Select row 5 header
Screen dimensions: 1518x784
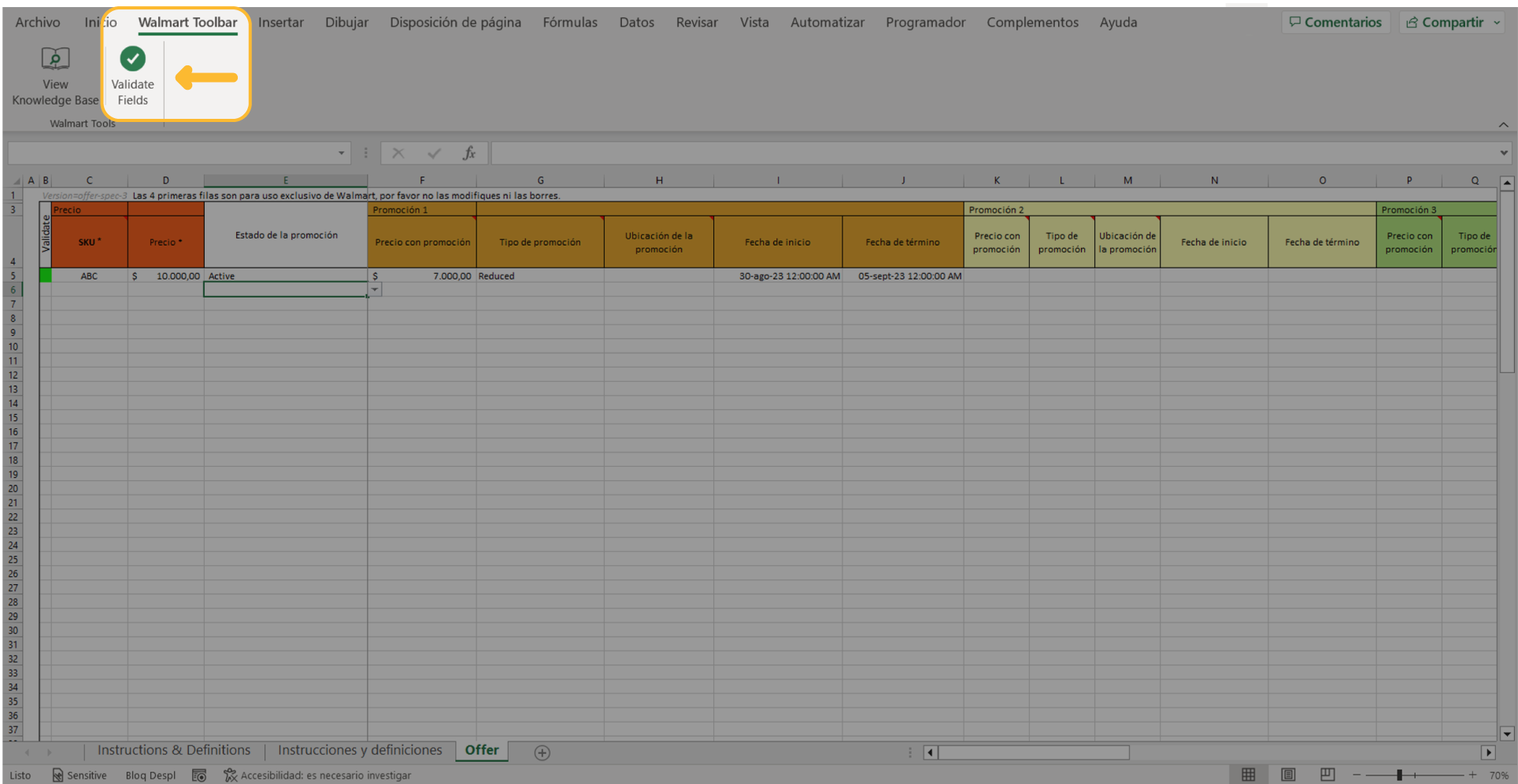point(13,276)
